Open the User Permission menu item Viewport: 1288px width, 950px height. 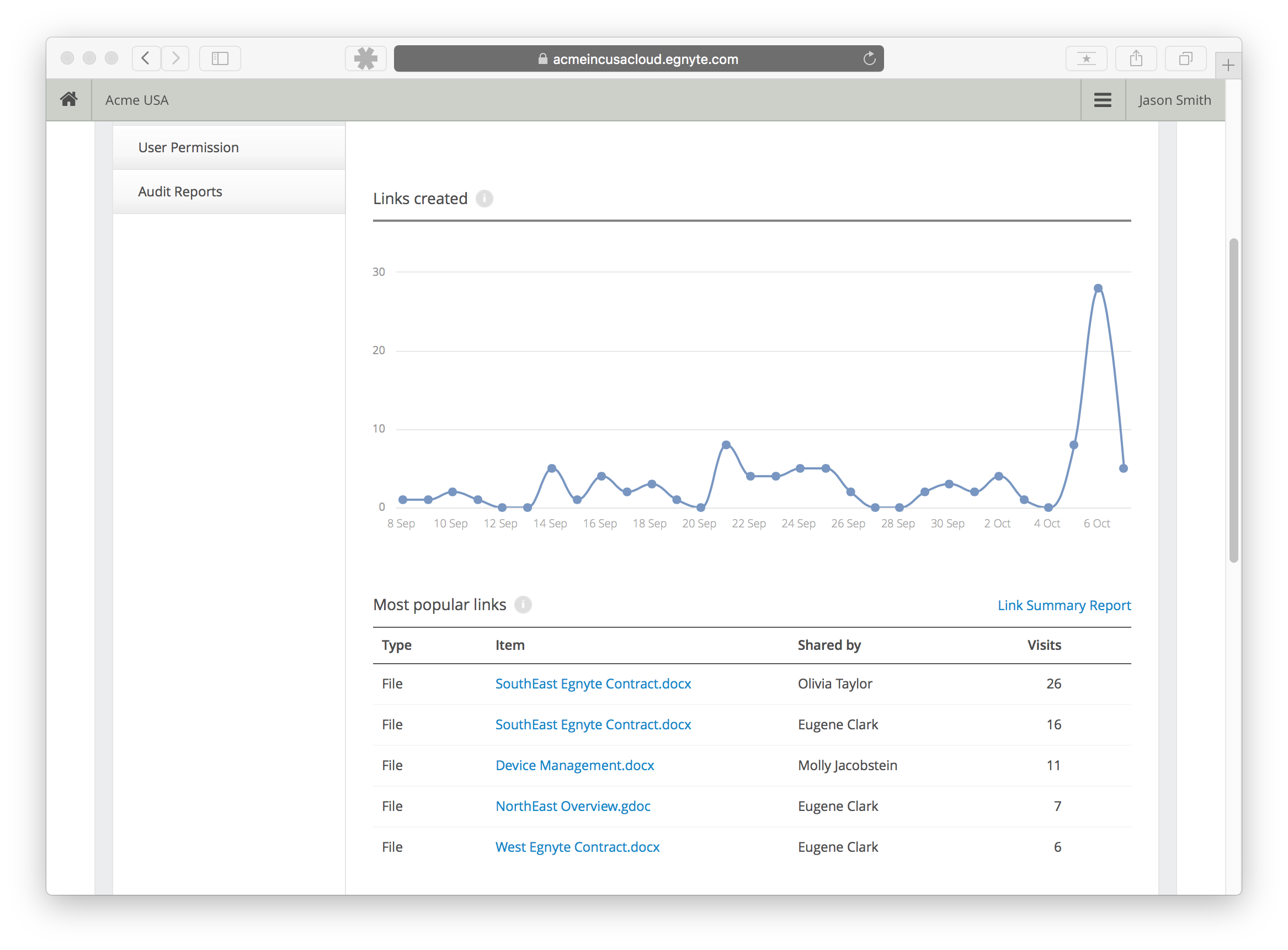188,148
